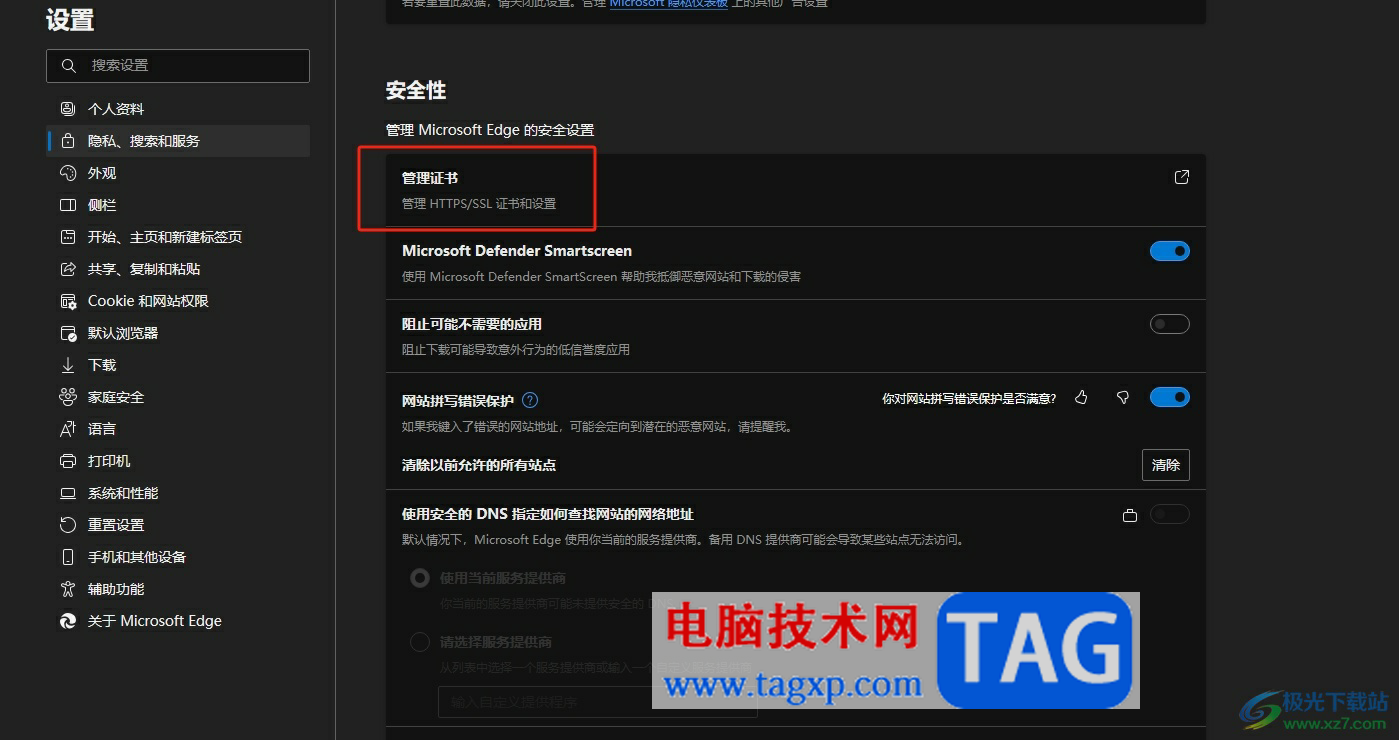The height and width of the screenshot is (740, 1399).
Task: Select the 请选择服务提供商 radio button
Action: pos(420,642)
